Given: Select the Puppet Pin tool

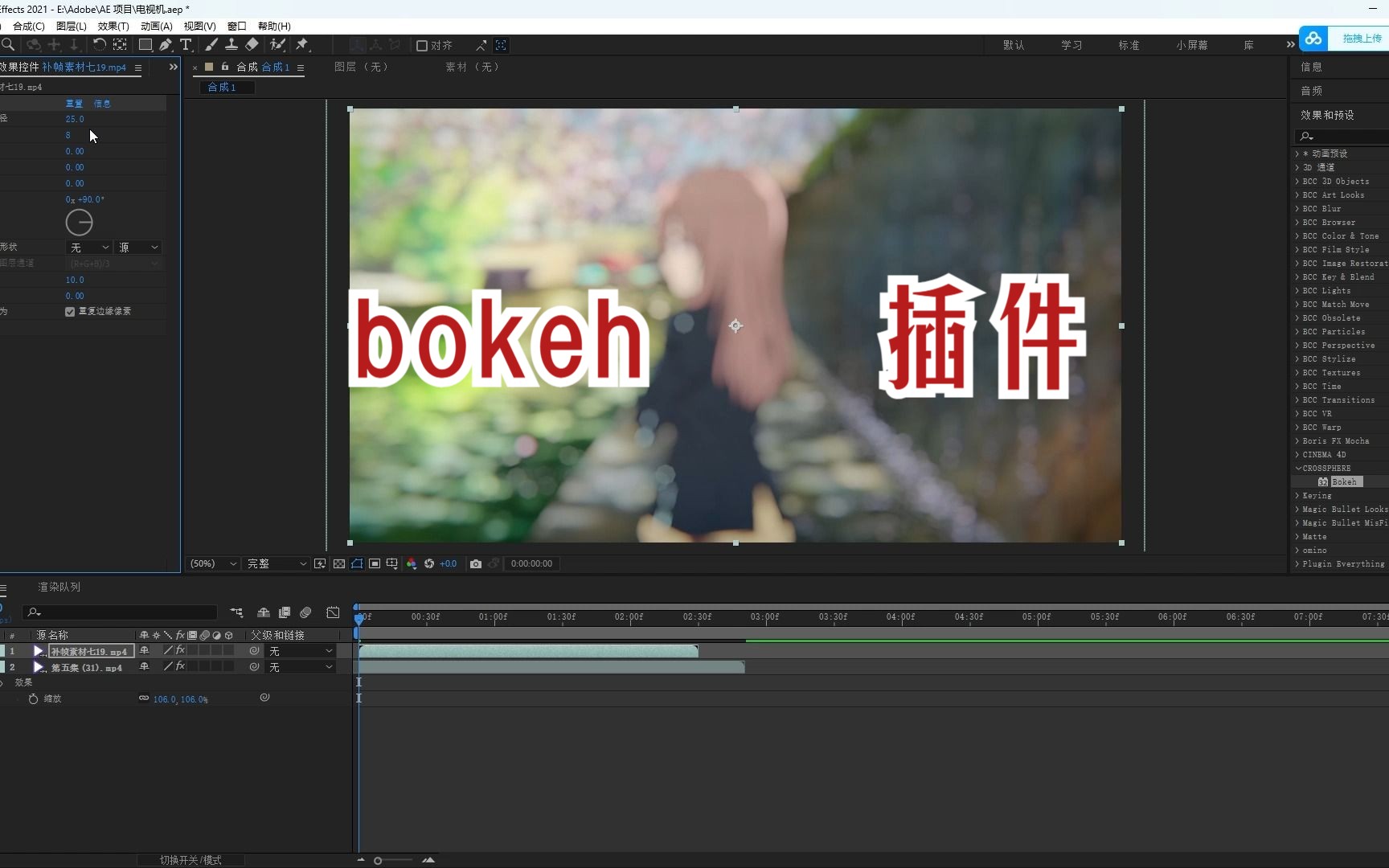Looking at the screenshot, I should (x=302, y=45).
